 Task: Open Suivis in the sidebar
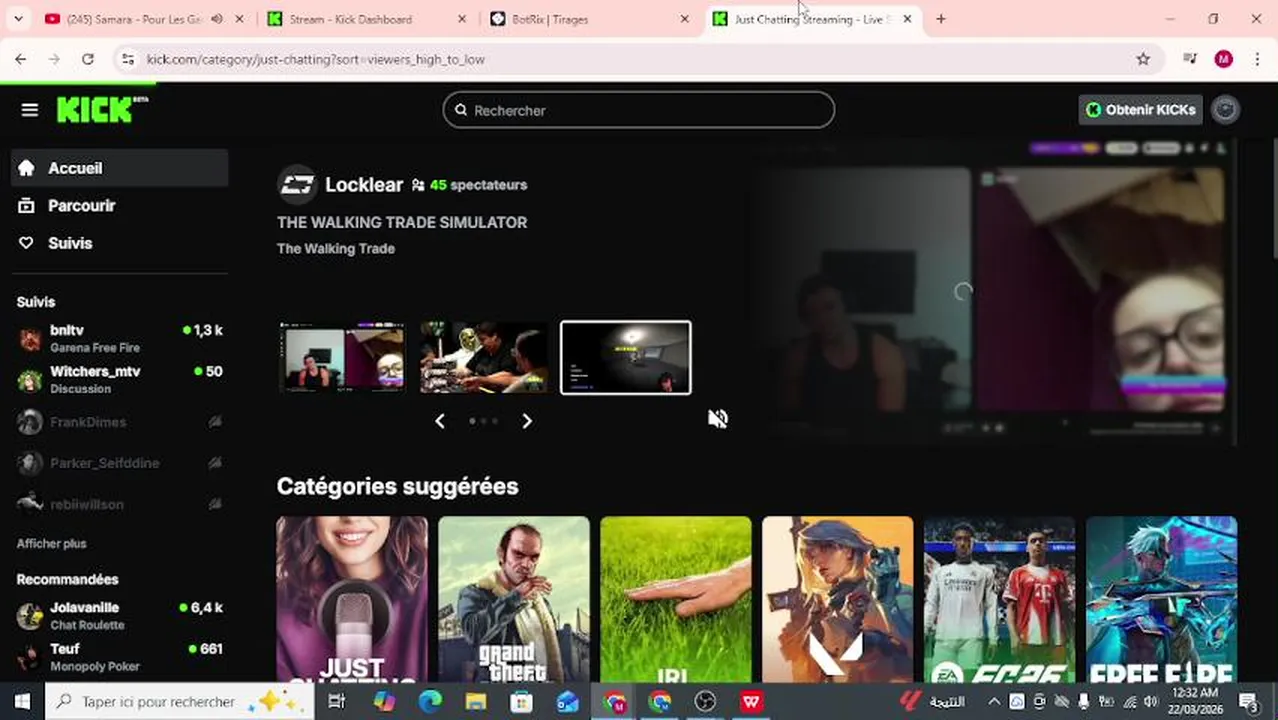(120, 243)
